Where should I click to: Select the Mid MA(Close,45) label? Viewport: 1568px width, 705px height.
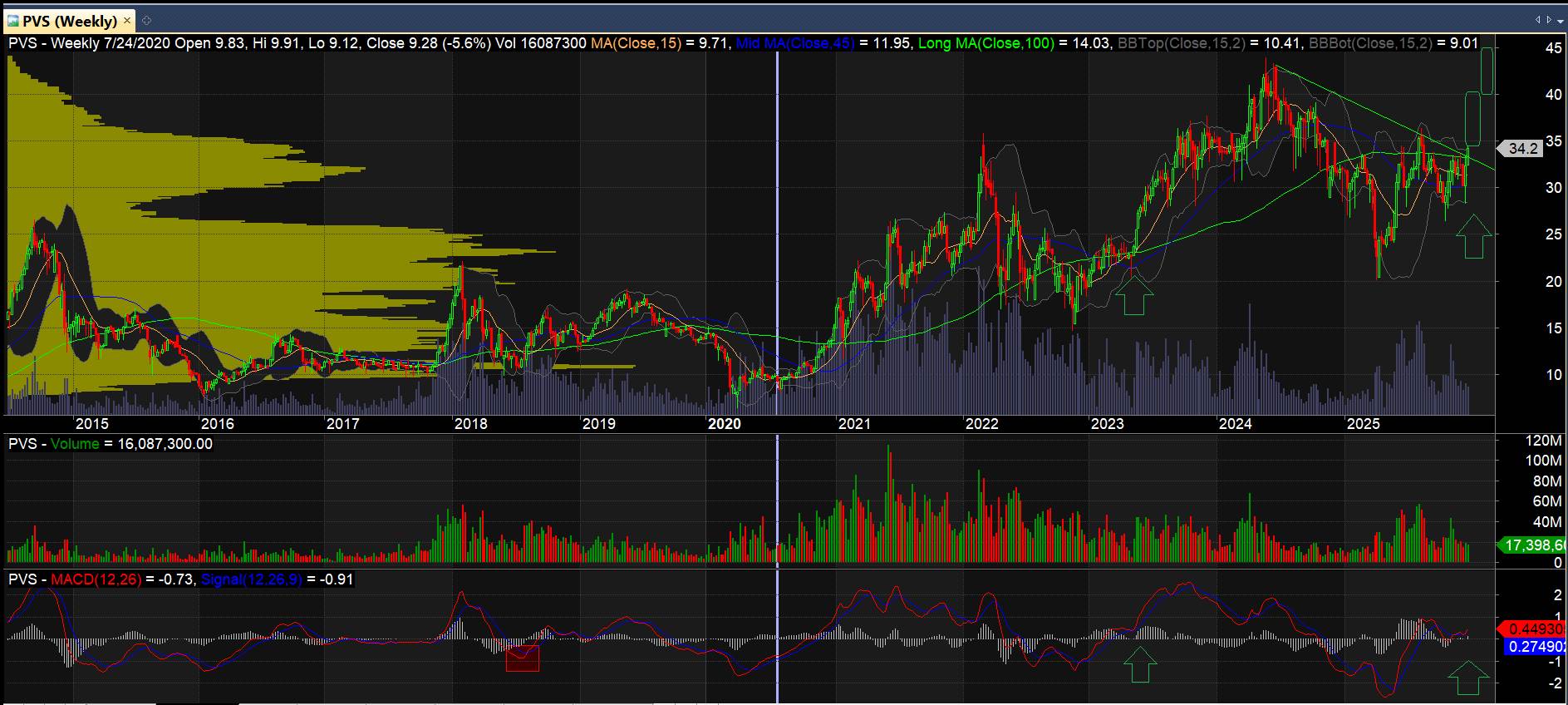tap(794, 42)
